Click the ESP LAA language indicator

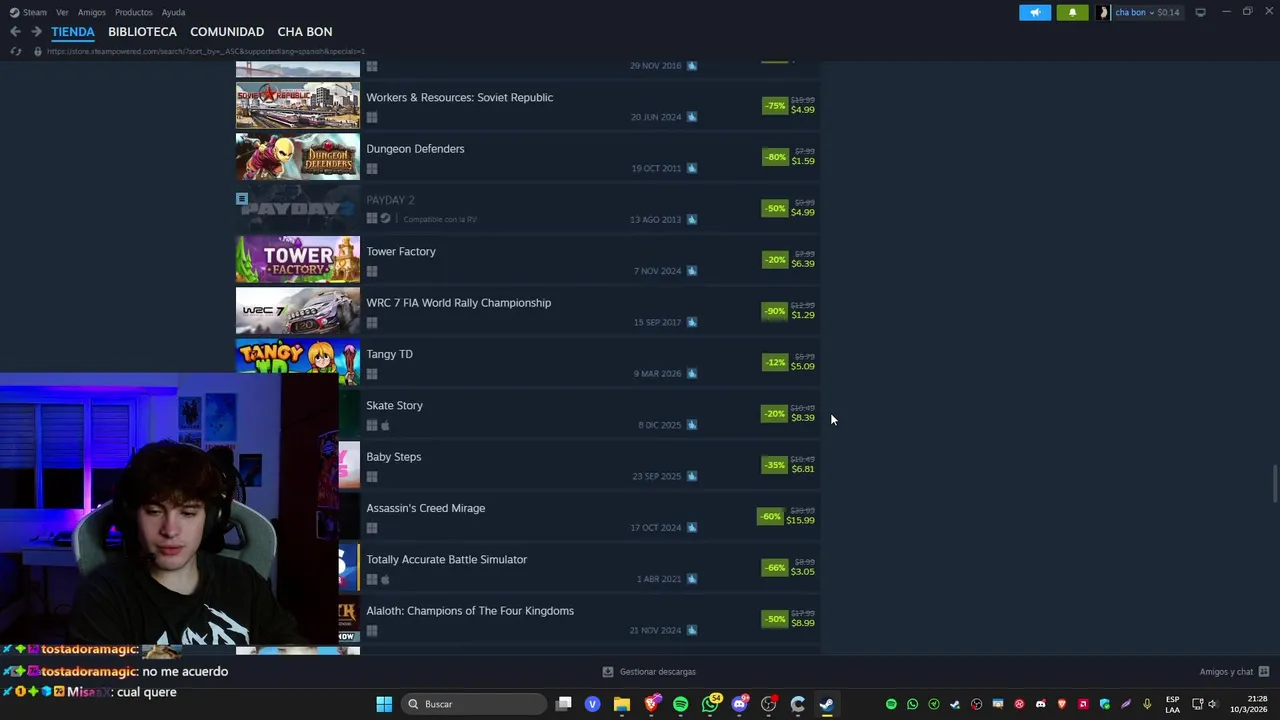coord(1172,704)
